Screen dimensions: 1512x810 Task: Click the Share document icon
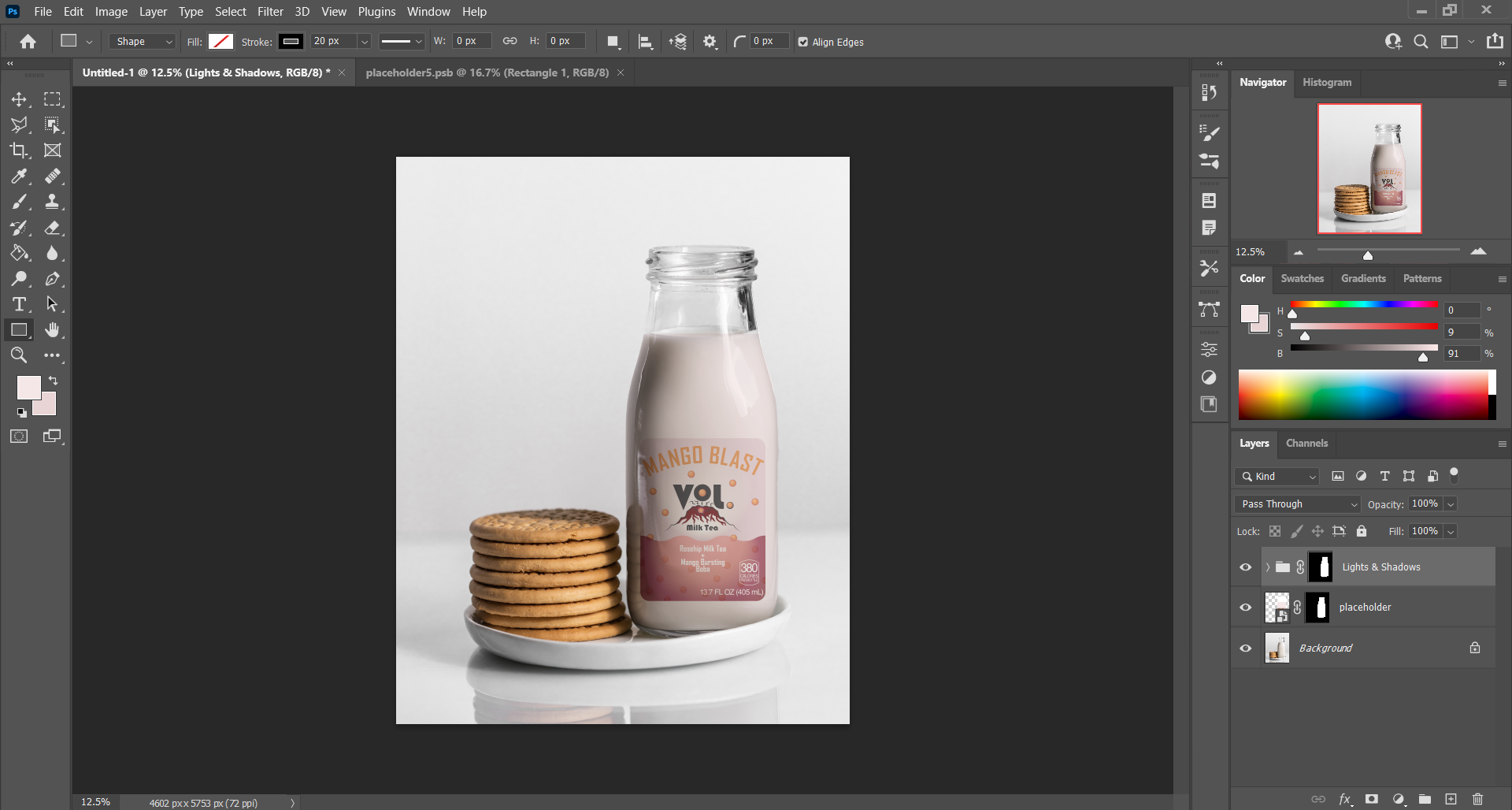click(x=1495, y=41)
